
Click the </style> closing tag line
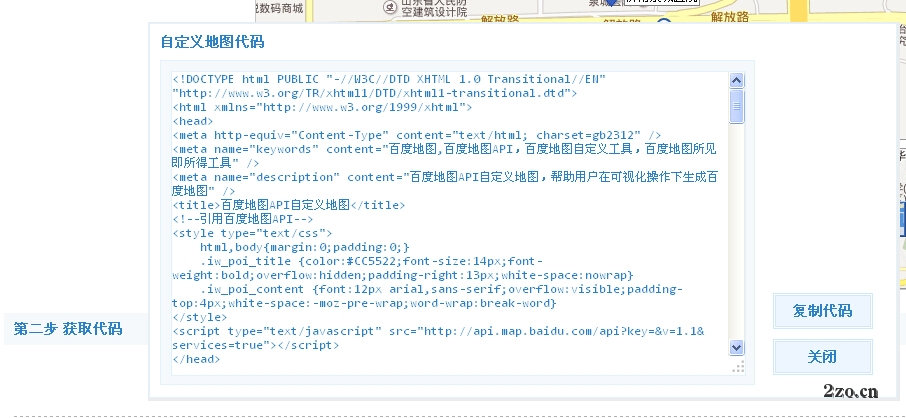click(x=200, y=317)
